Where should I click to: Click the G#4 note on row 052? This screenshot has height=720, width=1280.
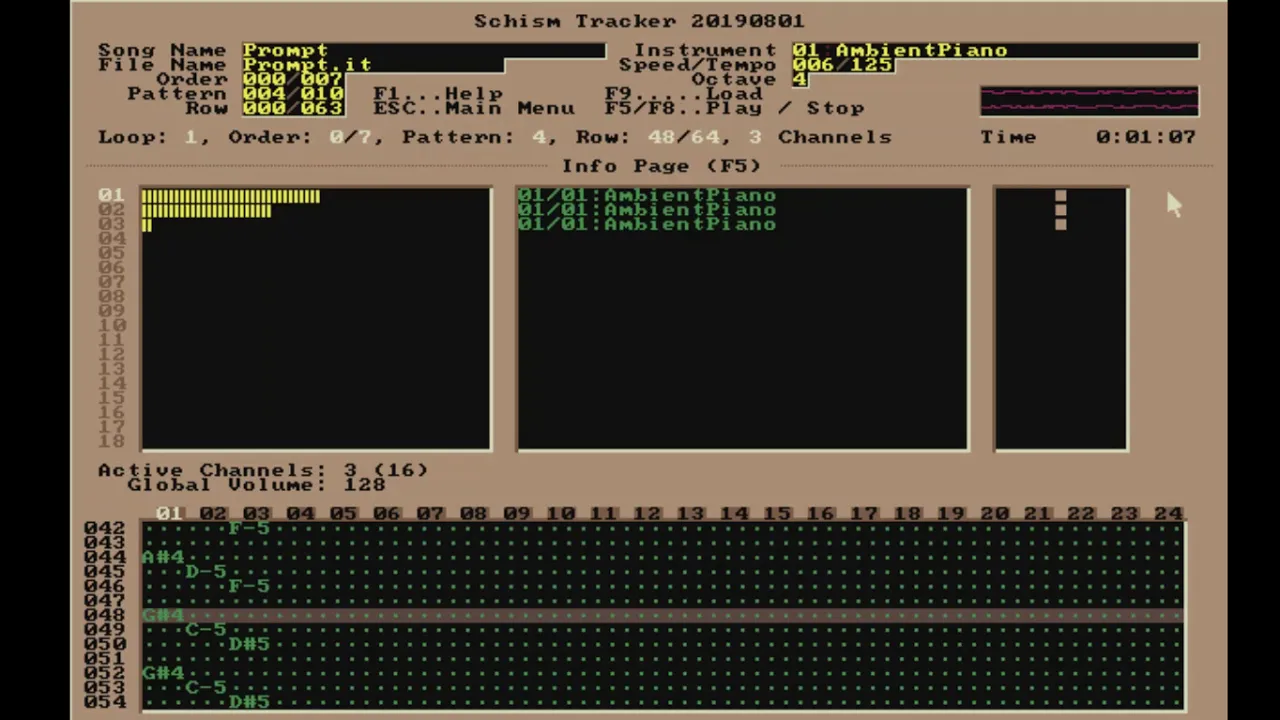tap(163, 673)
